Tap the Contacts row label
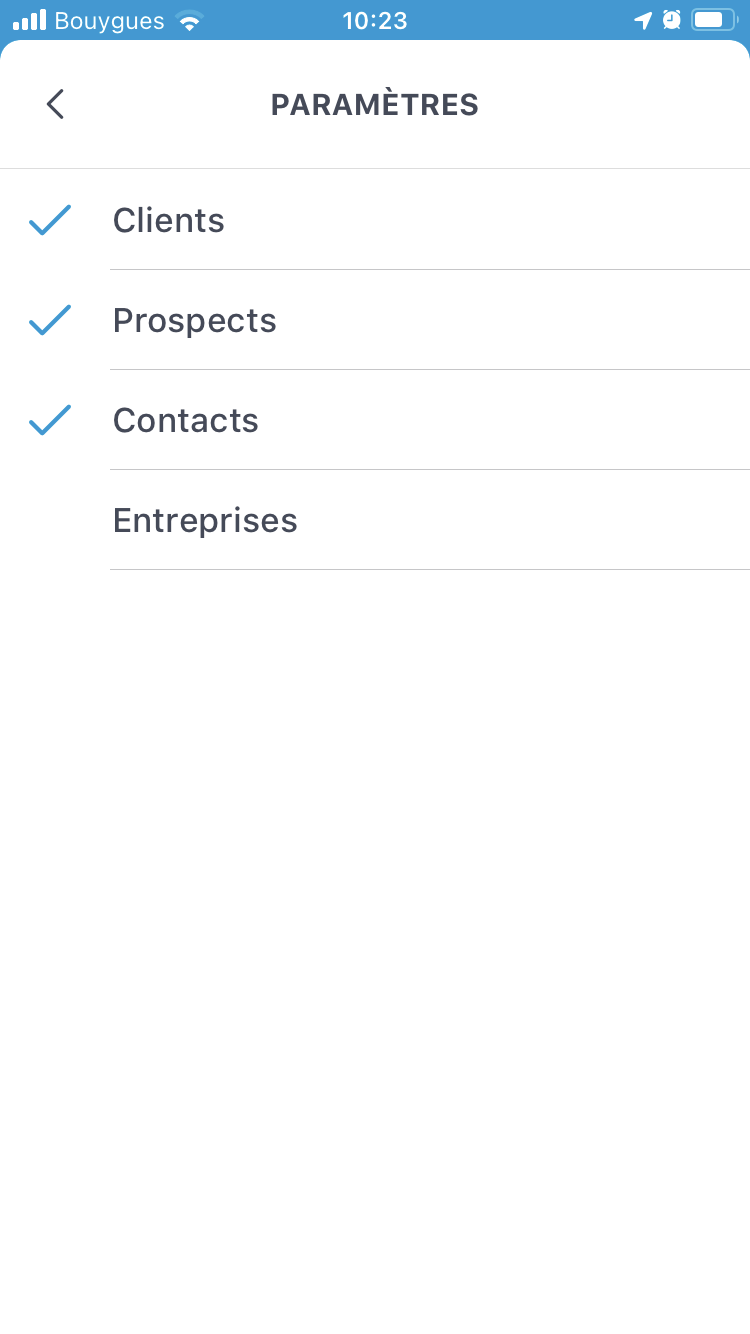The height and width of the screenshot is (1334, 750). click(185, 420)
